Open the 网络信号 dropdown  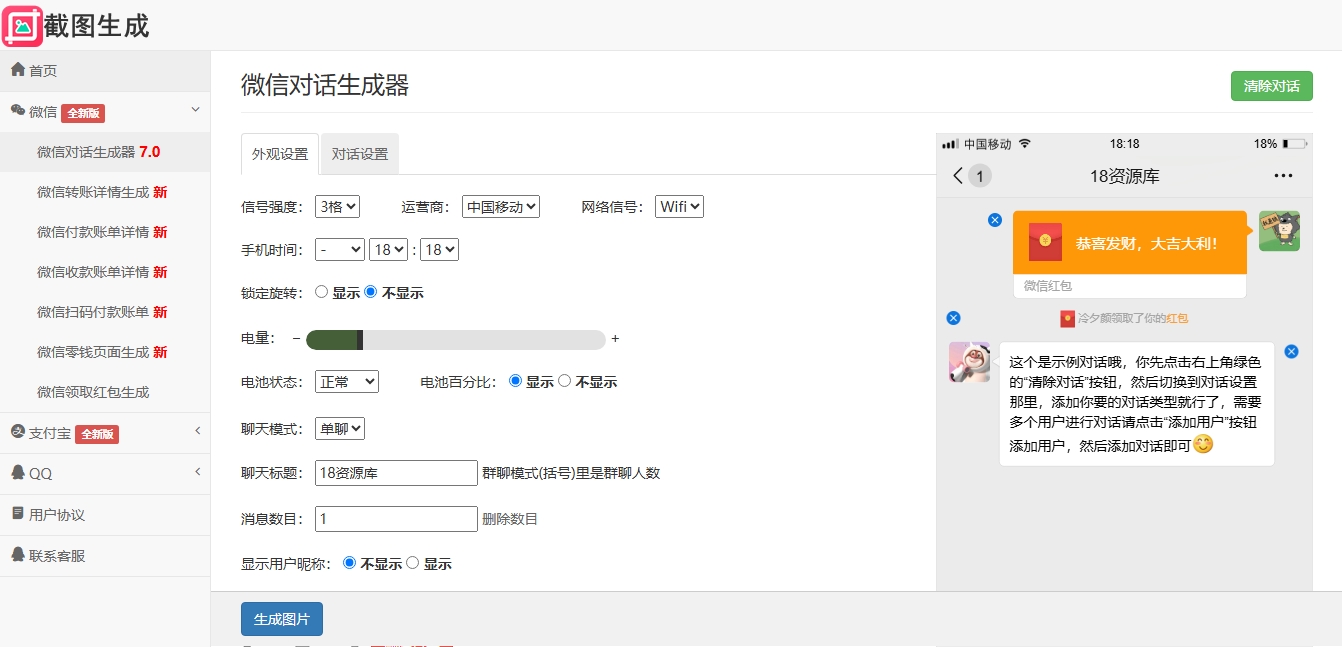(x=680, y=207)
